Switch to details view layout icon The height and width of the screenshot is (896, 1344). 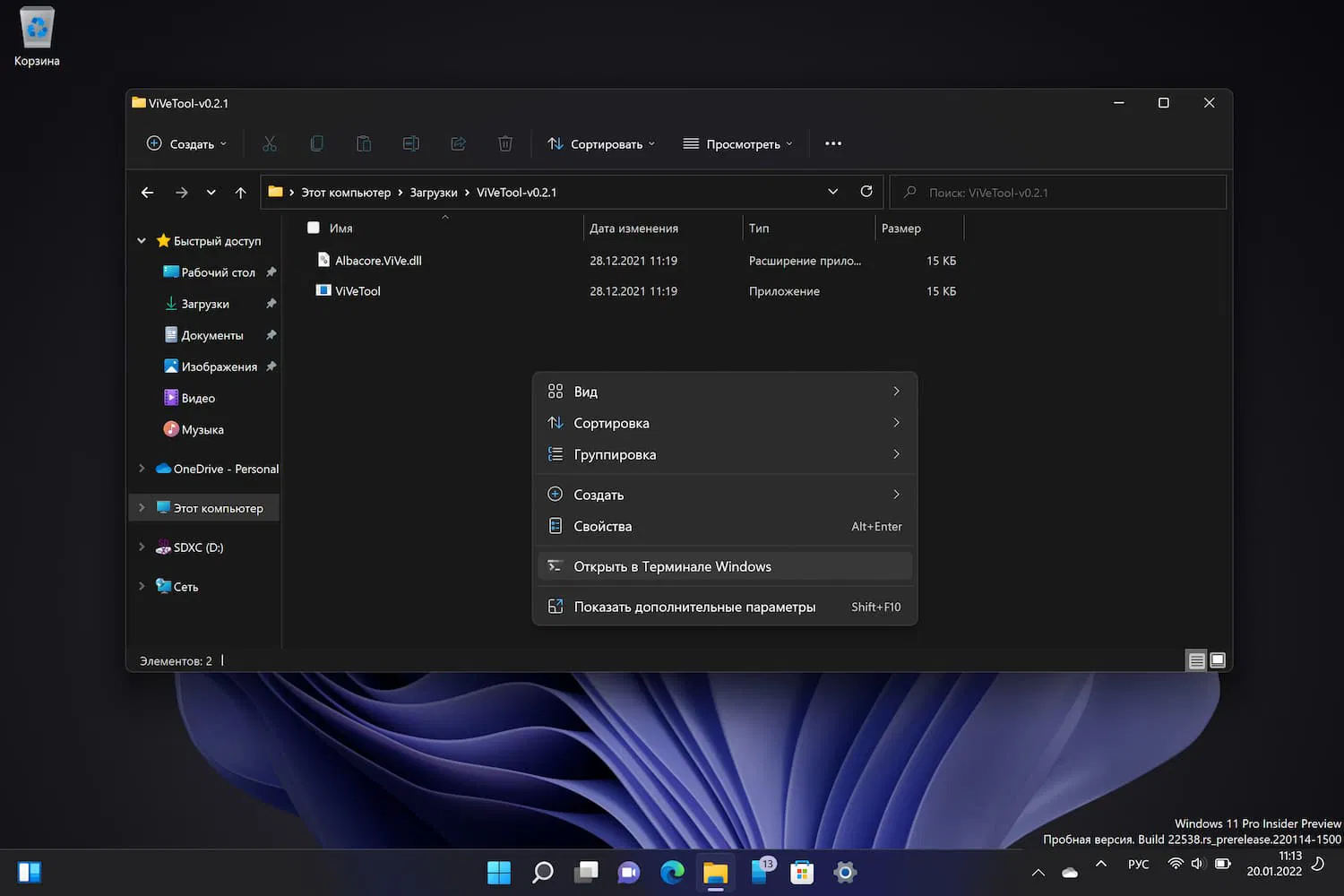[x=1196, y=661]
